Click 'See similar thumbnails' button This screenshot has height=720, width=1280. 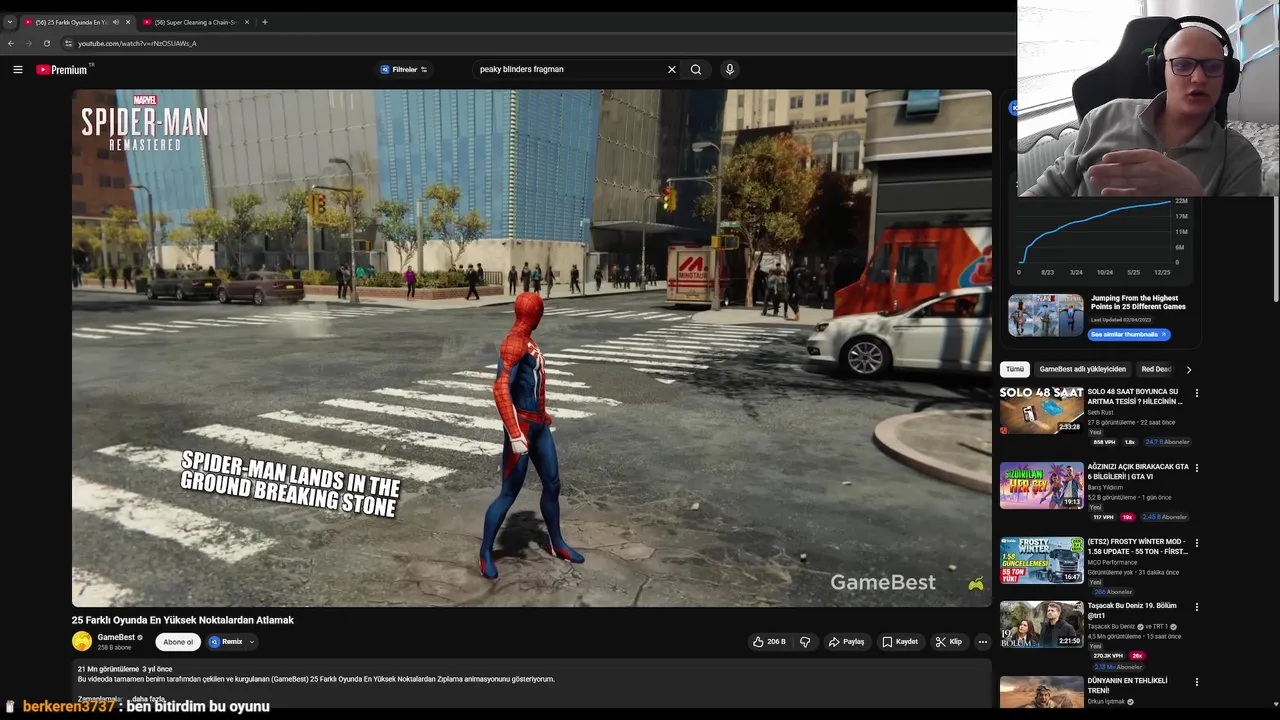[x=1128, y=334]
